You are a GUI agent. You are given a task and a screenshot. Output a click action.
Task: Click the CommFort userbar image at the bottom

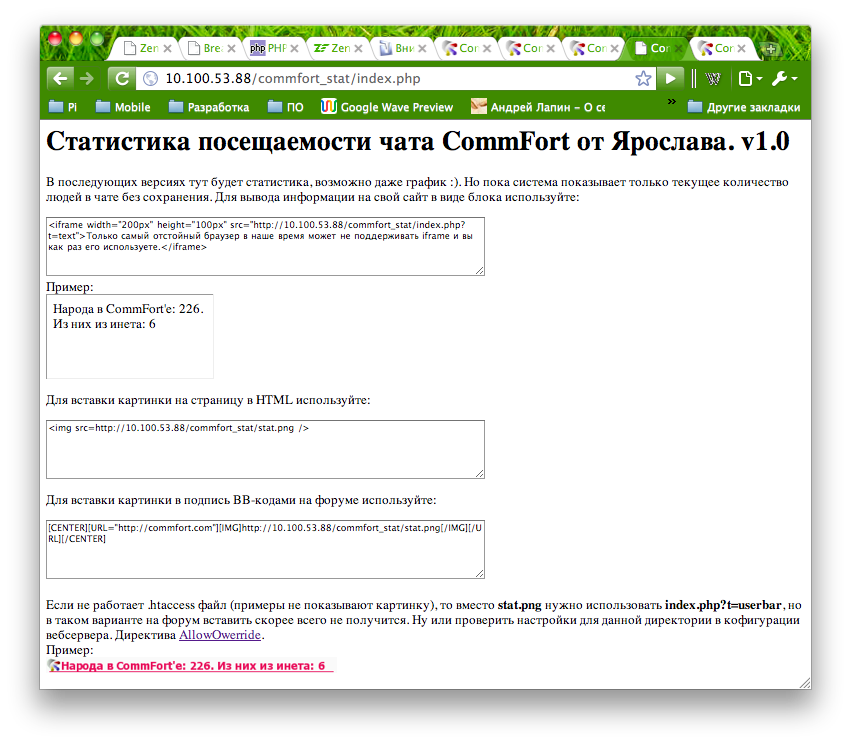click(x=190, y=666)
